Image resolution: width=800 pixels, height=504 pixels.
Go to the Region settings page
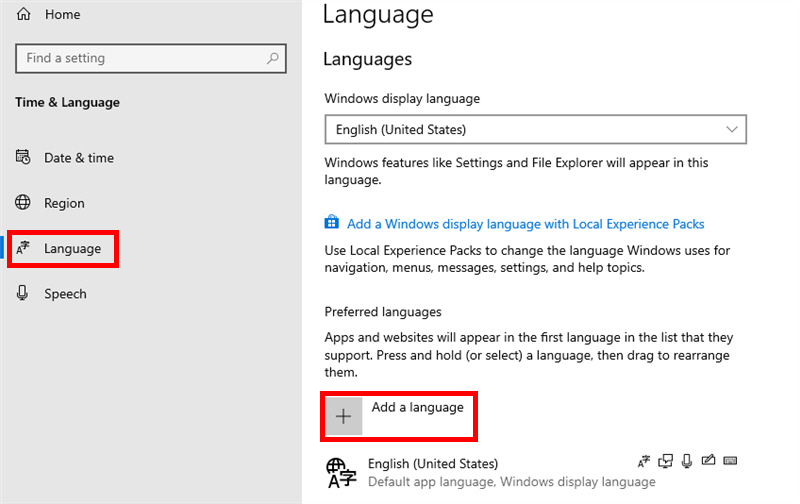64,203
